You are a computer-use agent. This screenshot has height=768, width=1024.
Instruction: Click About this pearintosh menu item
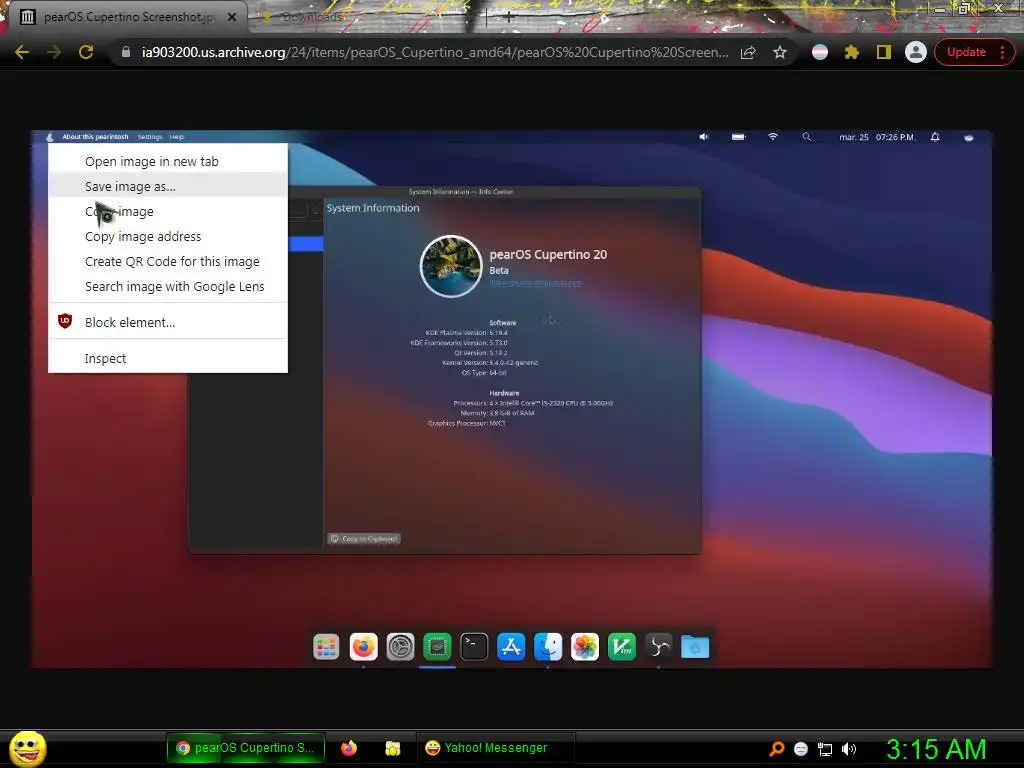(95, 136)
